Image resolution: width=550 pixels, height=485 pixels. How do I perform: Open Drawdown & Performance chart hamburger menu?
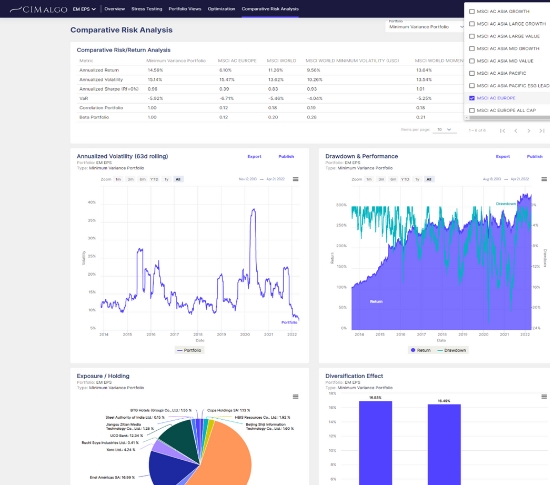(x=544, y=179)
